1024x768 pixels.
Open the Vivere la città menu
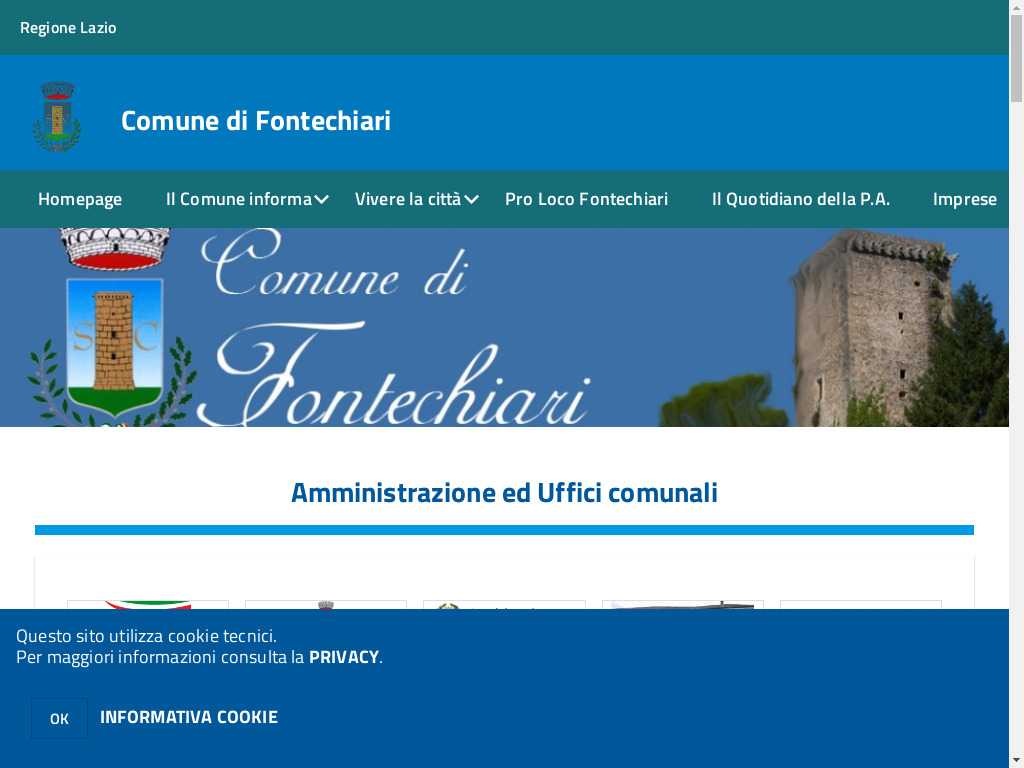[x=407, y=199]
